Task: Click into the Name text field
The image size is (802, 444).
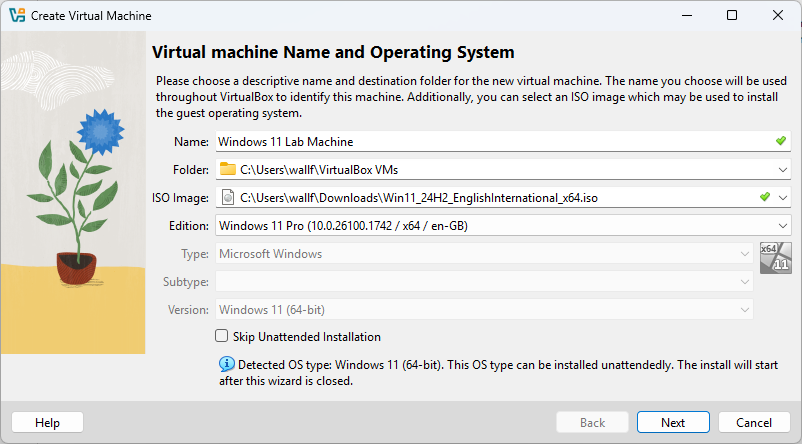Action: click(x=503, y=141)
